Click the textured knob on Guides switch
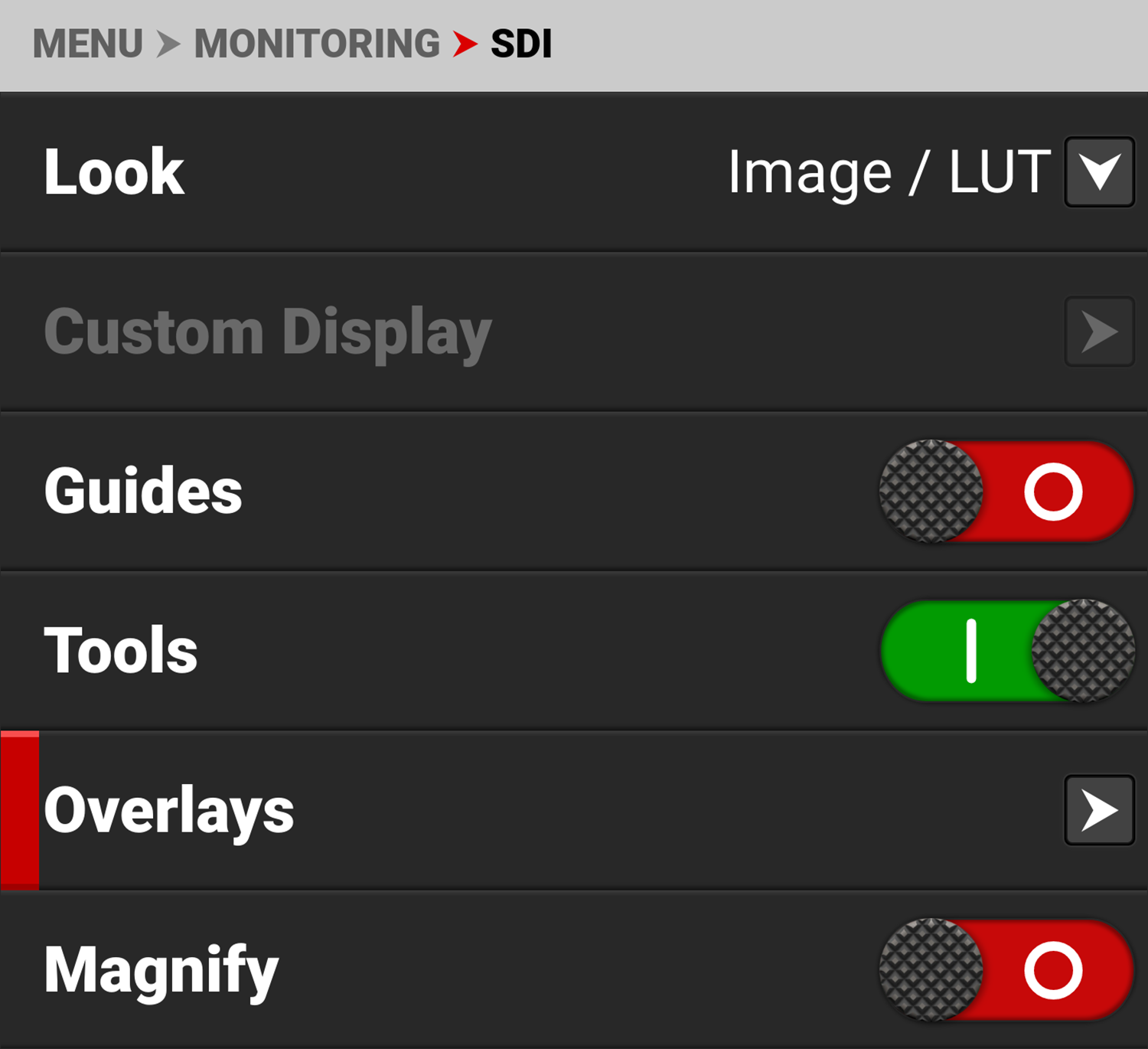Viewport: 1148px width, 1049px height. pos(931,491)
